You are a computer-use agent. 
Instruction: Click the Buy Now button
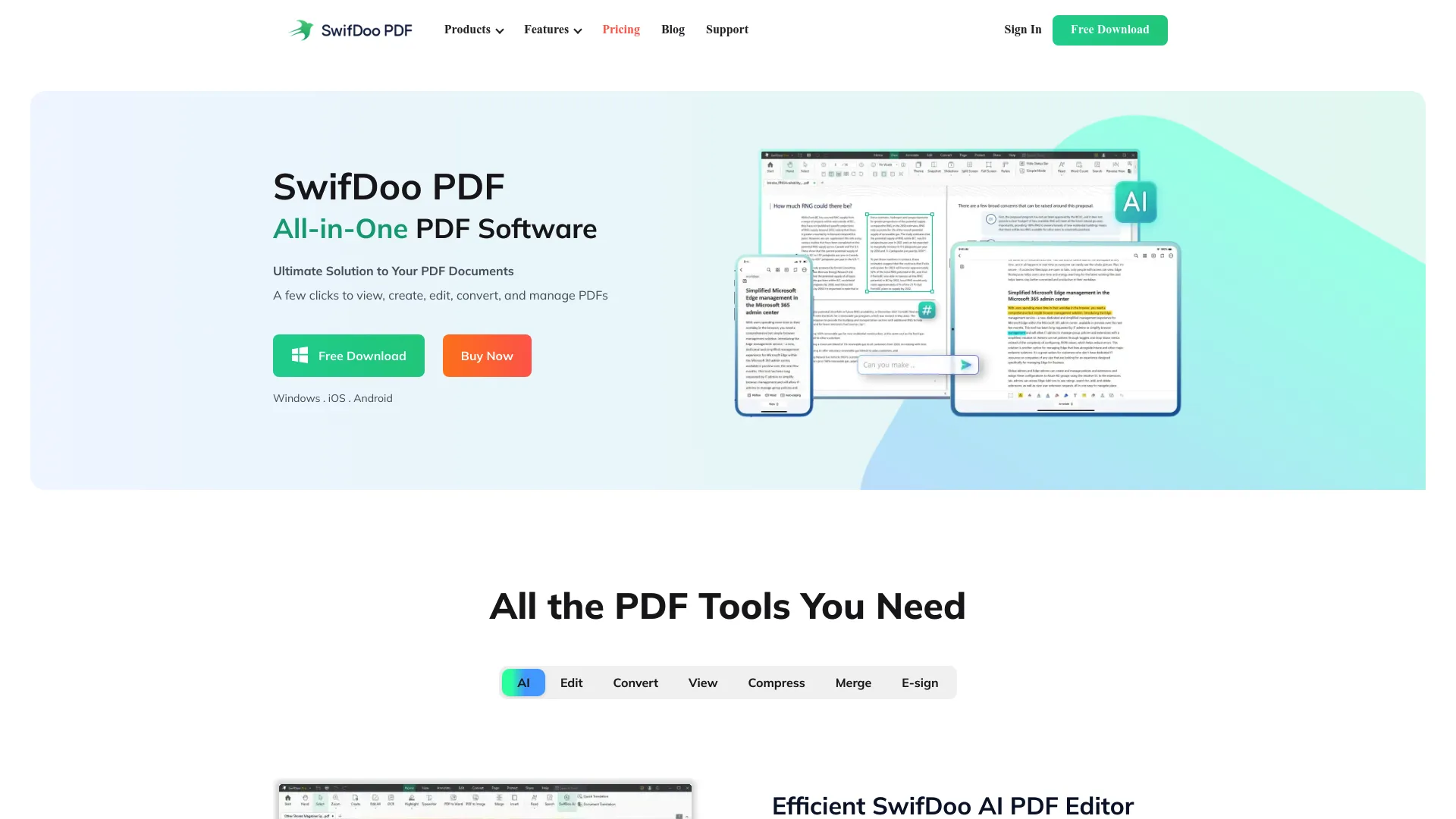click(x=487, y=355)
